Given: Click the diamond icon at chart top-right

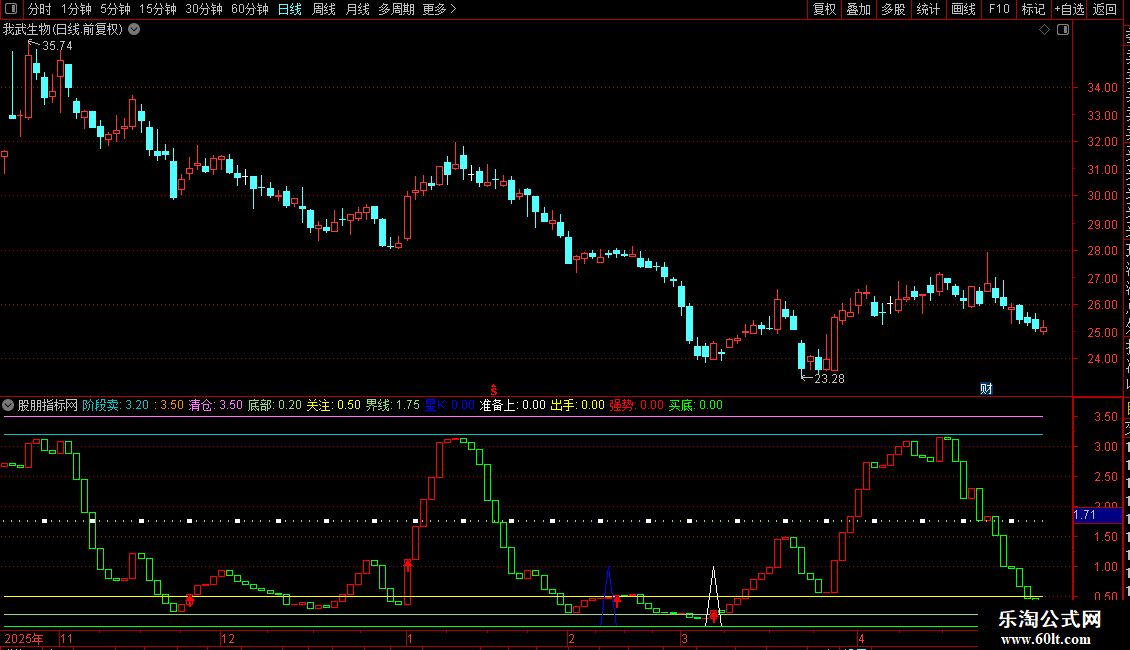Looking at the screenshot, I should pyautogui.click(x=1044, y=30).
